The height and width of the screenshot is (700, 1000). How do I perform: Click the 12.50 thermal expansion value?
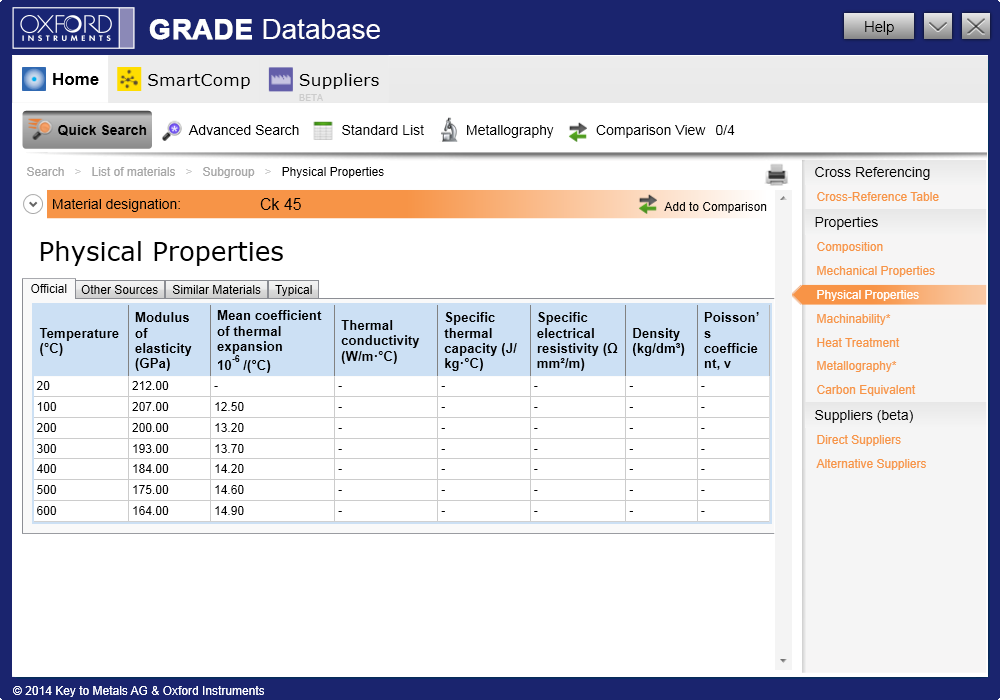tap(229, 407)
